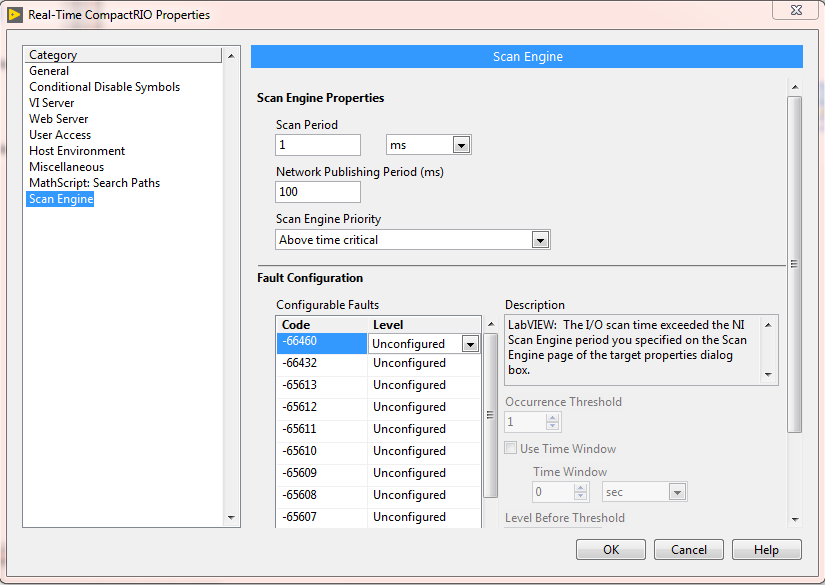Screen dimensions: 825x585
Task: Click scroll up arrow of Description box
Action: 768,325
